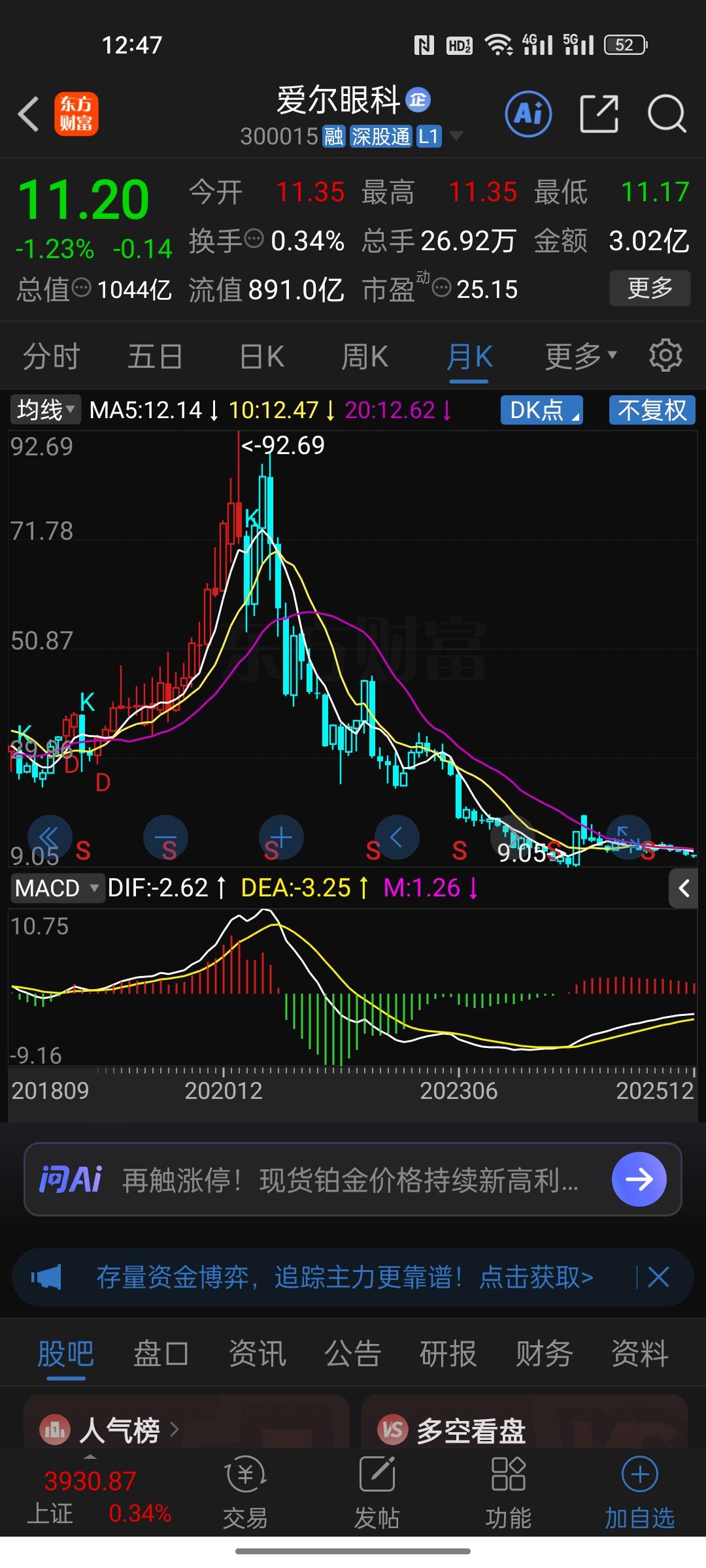Open 功能 functions grid icon

click(x=508, y=1494)
